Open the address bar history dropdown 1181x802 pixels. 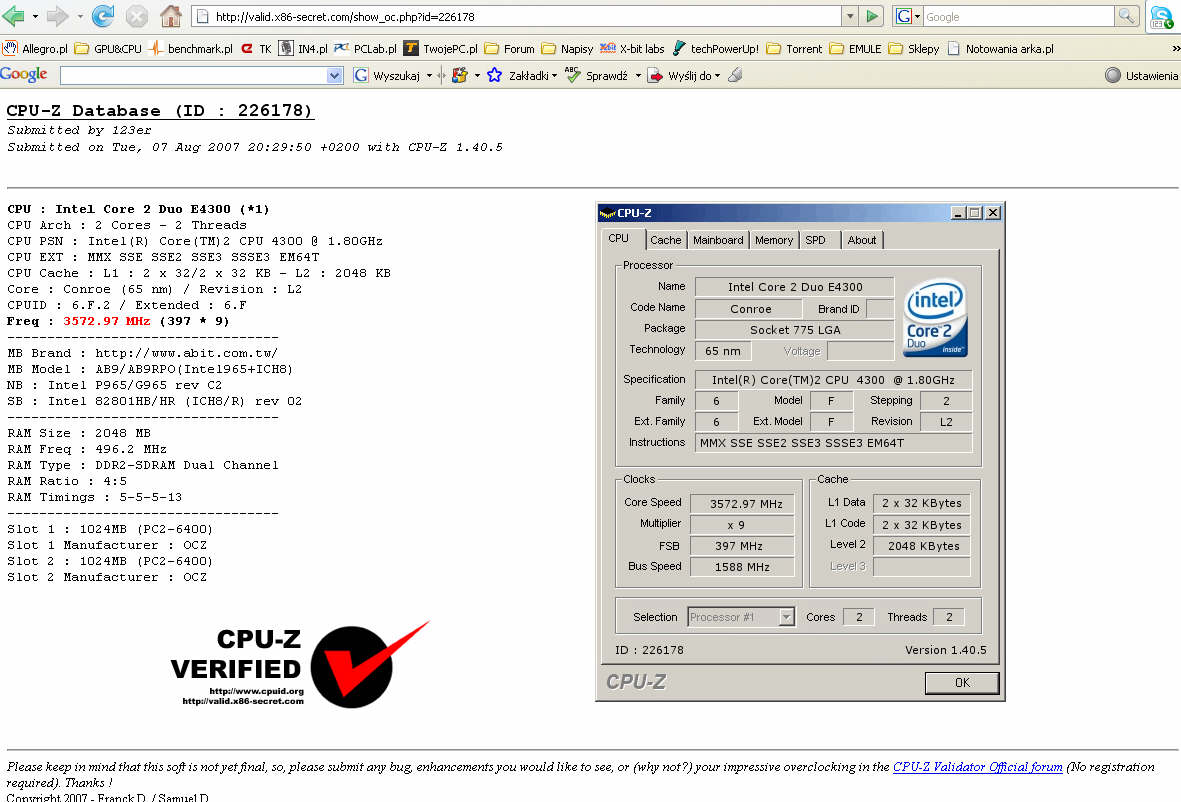850,16
